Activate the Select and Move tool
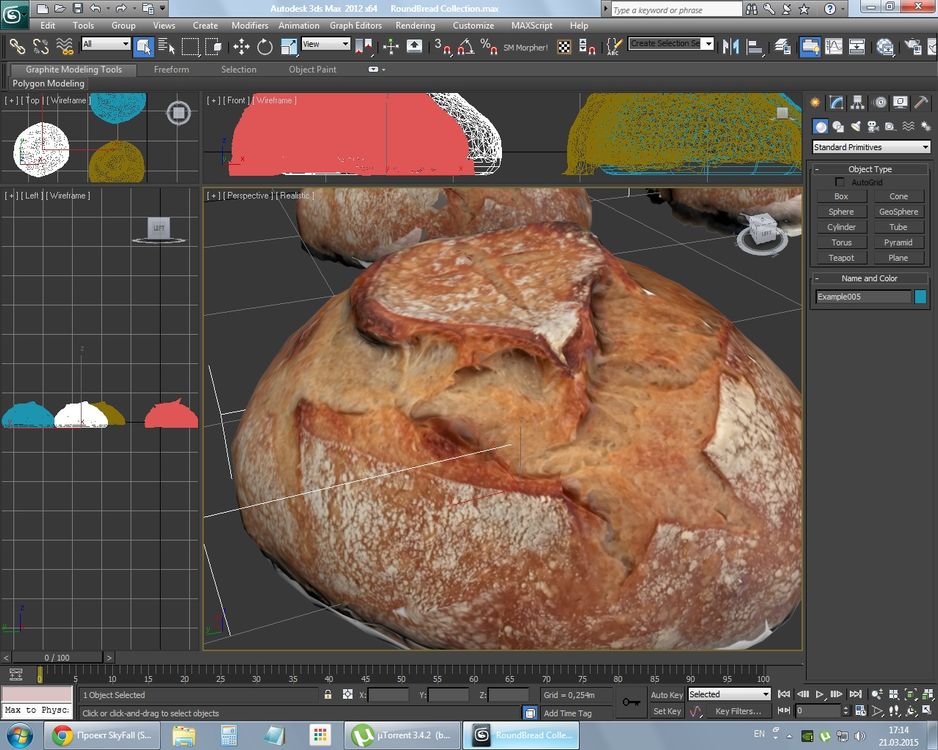 point(241,46)
